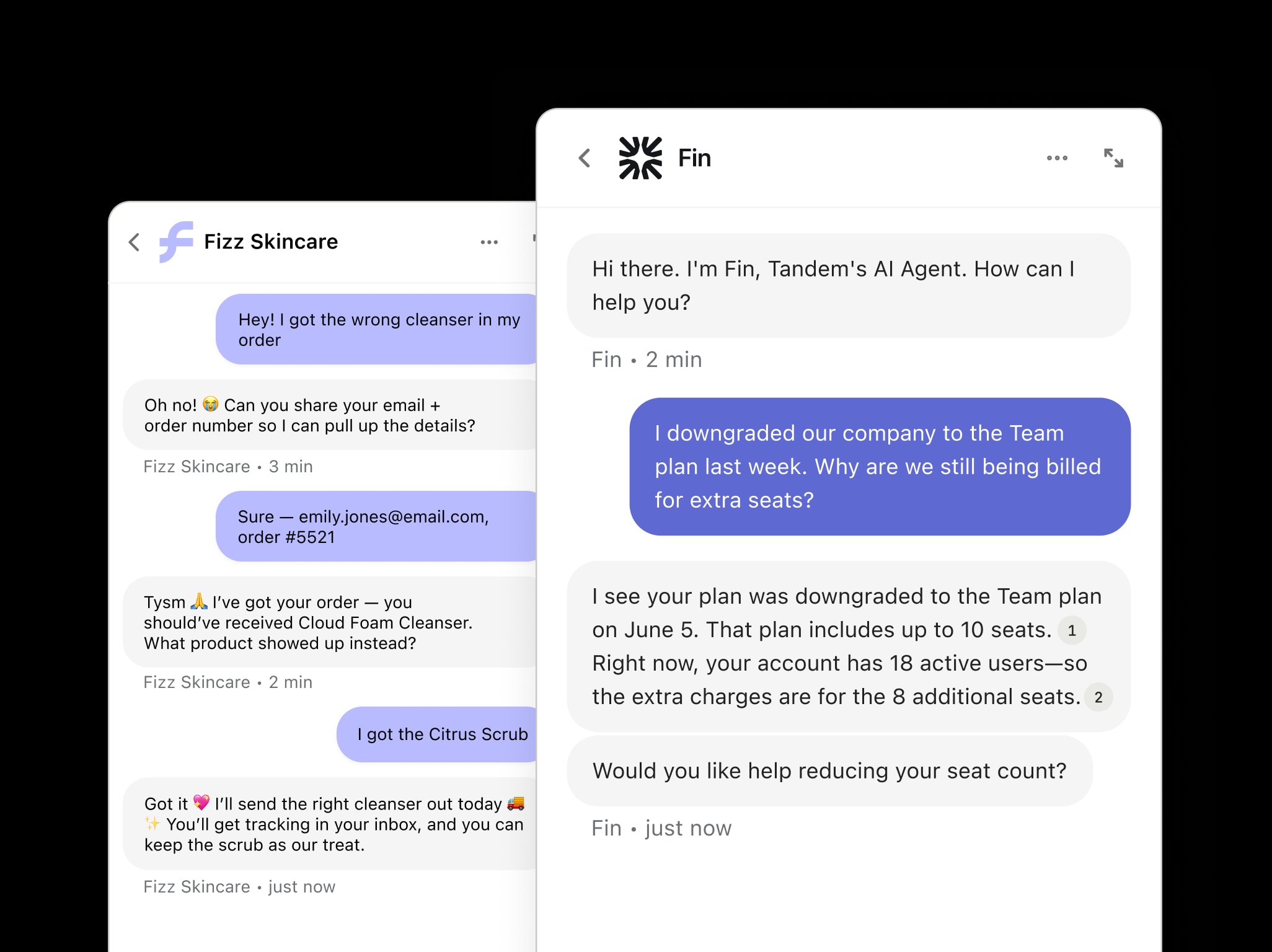Open citation source 1 about Team plan seats
The height and width of the screenshot is (952, 1272).
coord(1072,630)
